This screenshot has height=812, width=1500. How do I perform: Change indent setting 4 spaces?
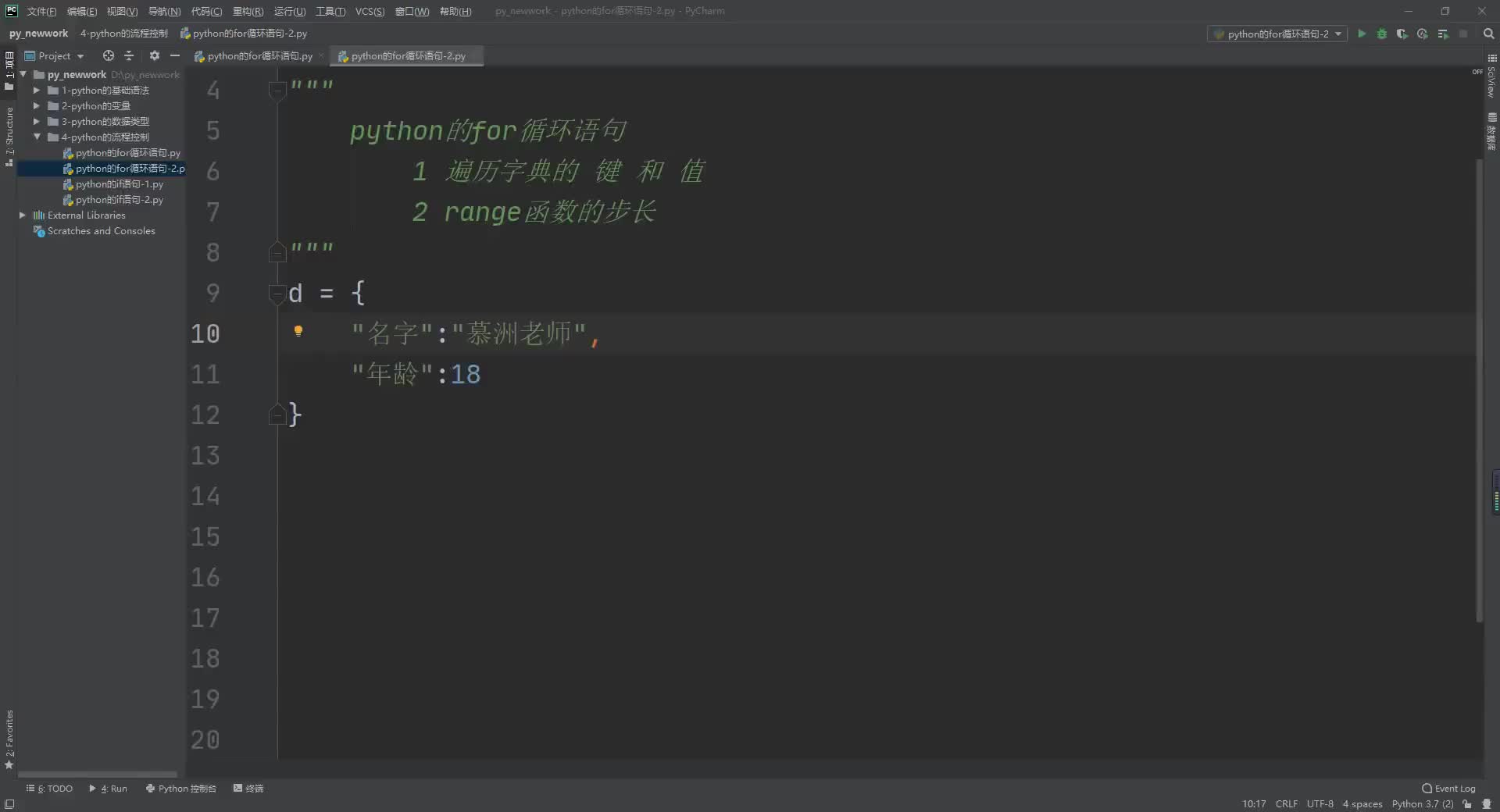point(1362,803)
